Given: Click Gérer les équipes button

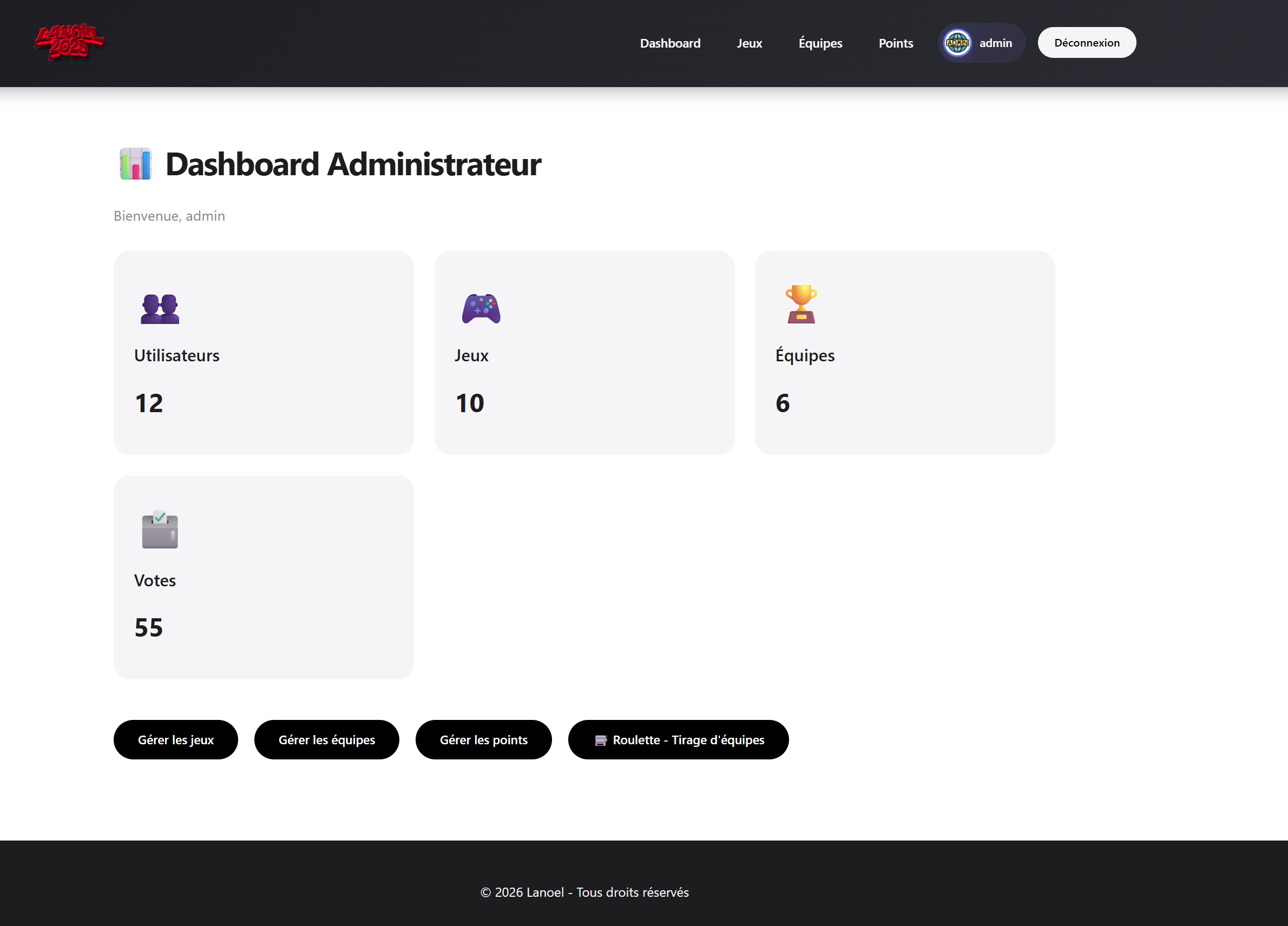Looking at the screenshot, I should (x=327, y=740).
